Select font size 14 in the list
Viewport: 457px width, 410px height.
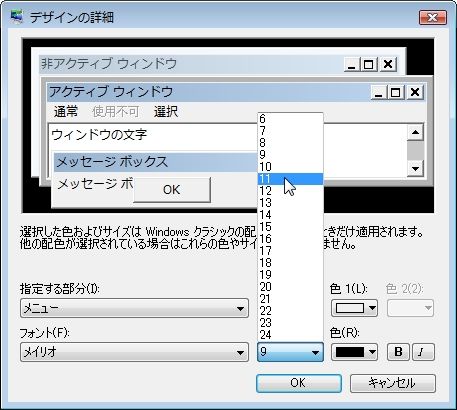[x=290, y=215]
